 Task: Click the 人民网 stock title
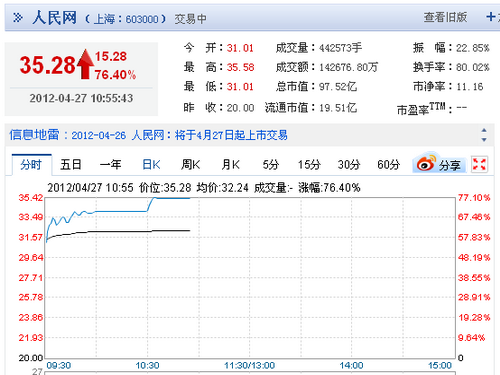[x=54, y=17]
